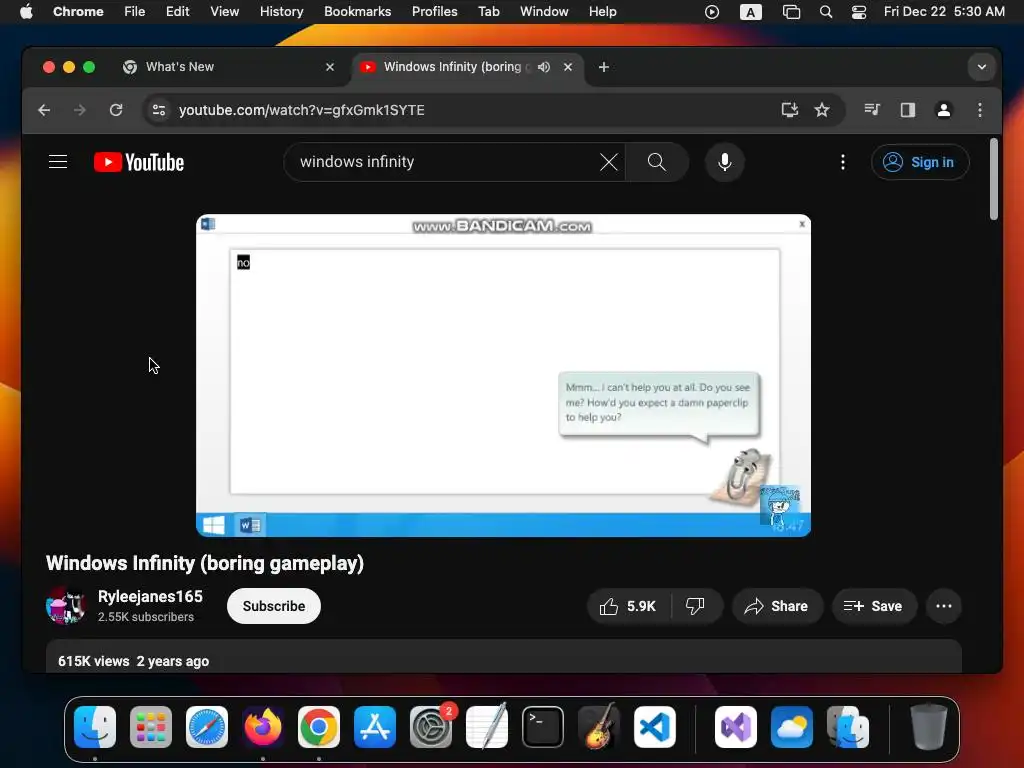Open Finder from the Dock
Viewport: 1024px width, 768px height.
click(x=95, y=727)
